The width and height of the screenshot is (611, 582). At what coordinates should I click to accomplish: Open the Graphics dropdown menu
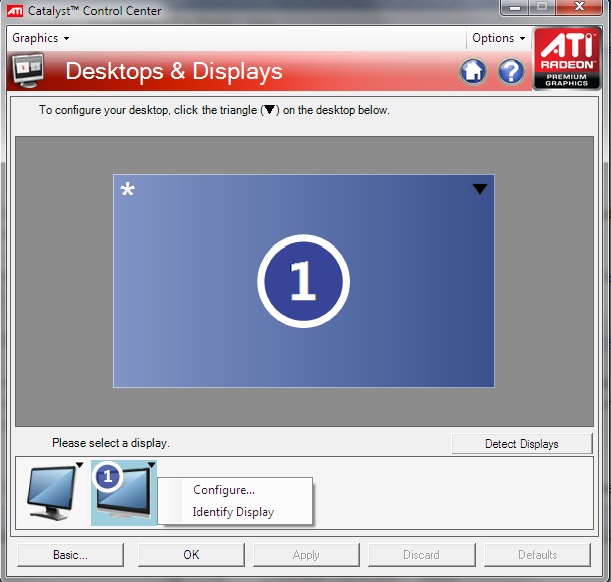[41, 38]
